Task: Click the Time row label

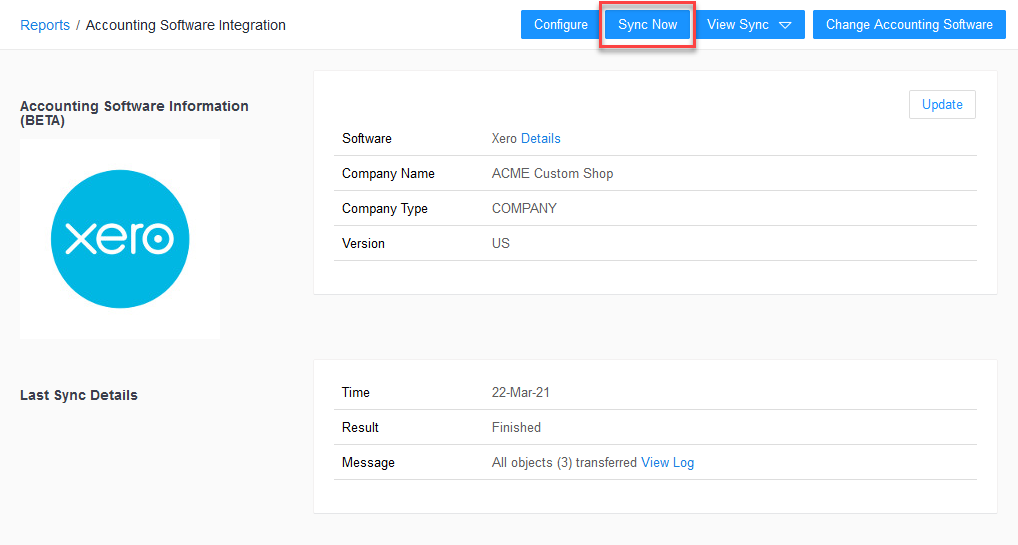Action: 356,392
